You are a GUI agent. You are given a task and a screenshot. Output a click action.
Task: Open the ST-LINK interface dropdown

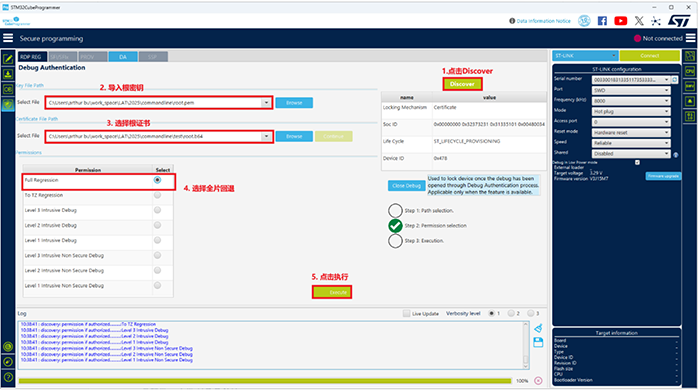(x=585, y=56)
